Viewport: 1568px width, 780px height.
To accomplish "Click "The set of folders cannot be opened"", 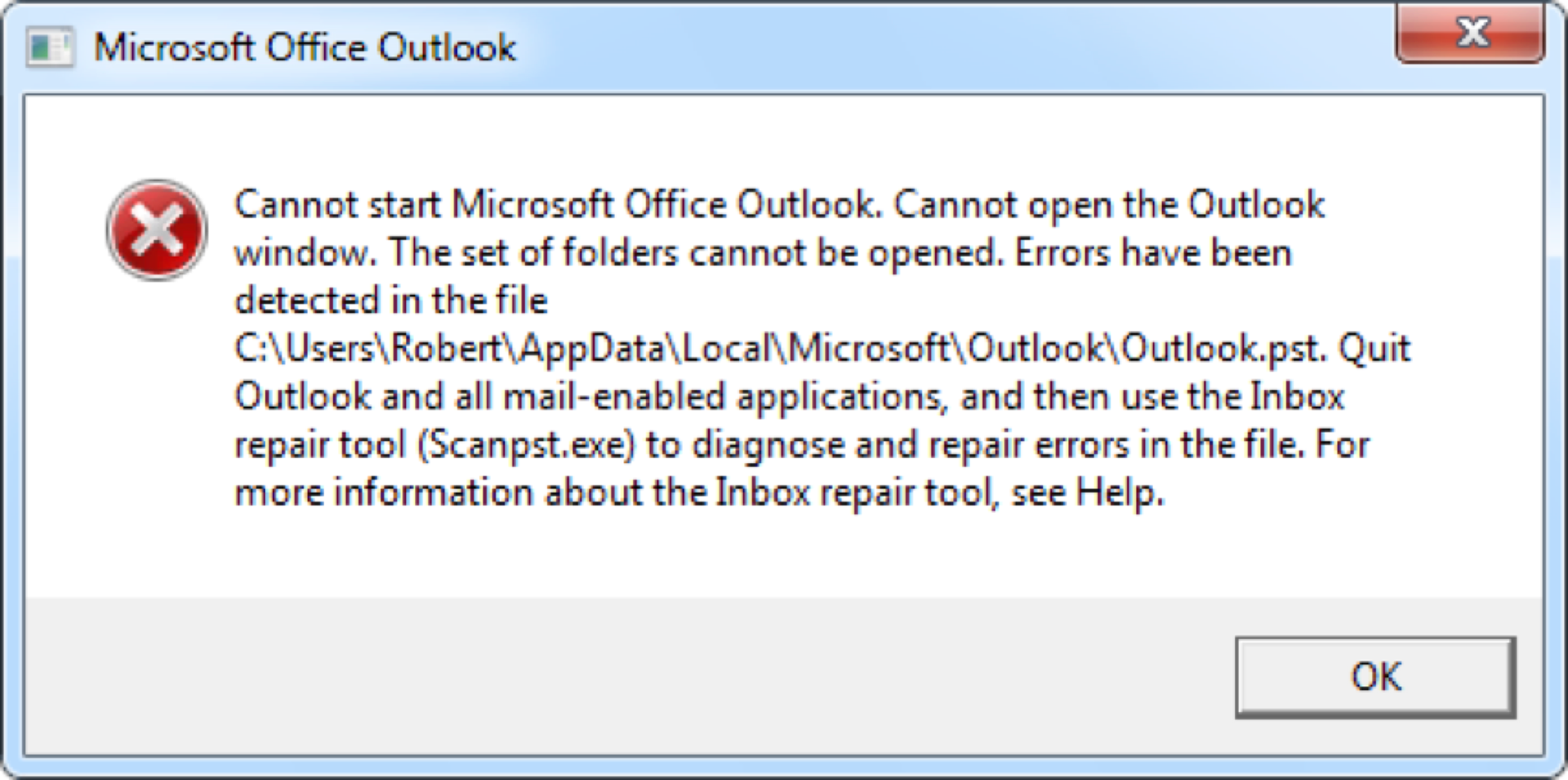I will (695, 253).
